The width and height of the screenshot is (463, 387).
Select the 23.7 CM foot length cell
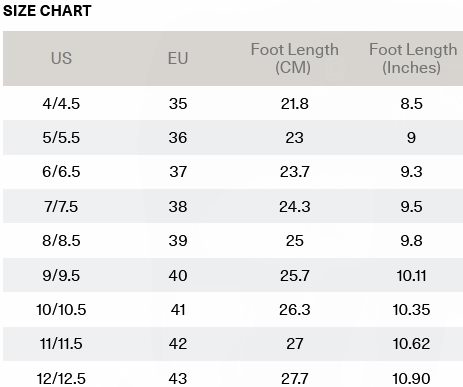(x=295, y=172)
